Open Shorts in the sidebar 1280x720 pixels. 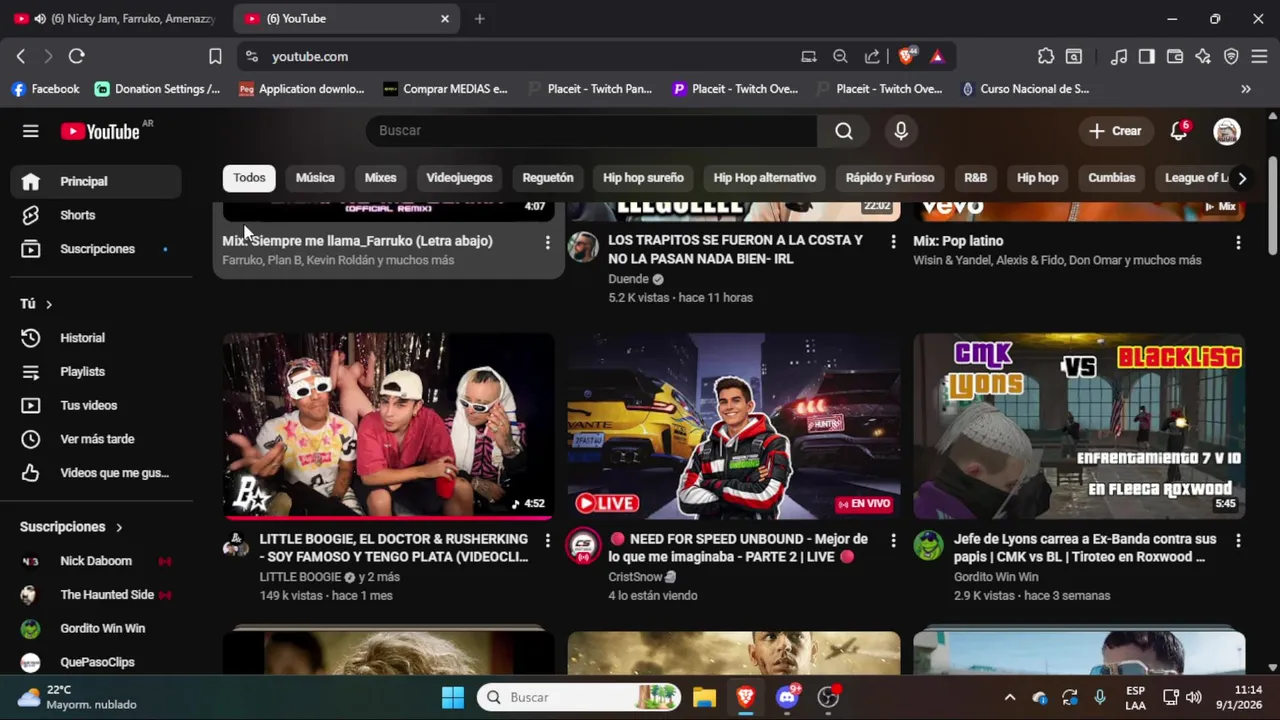[x=97, y=215]
